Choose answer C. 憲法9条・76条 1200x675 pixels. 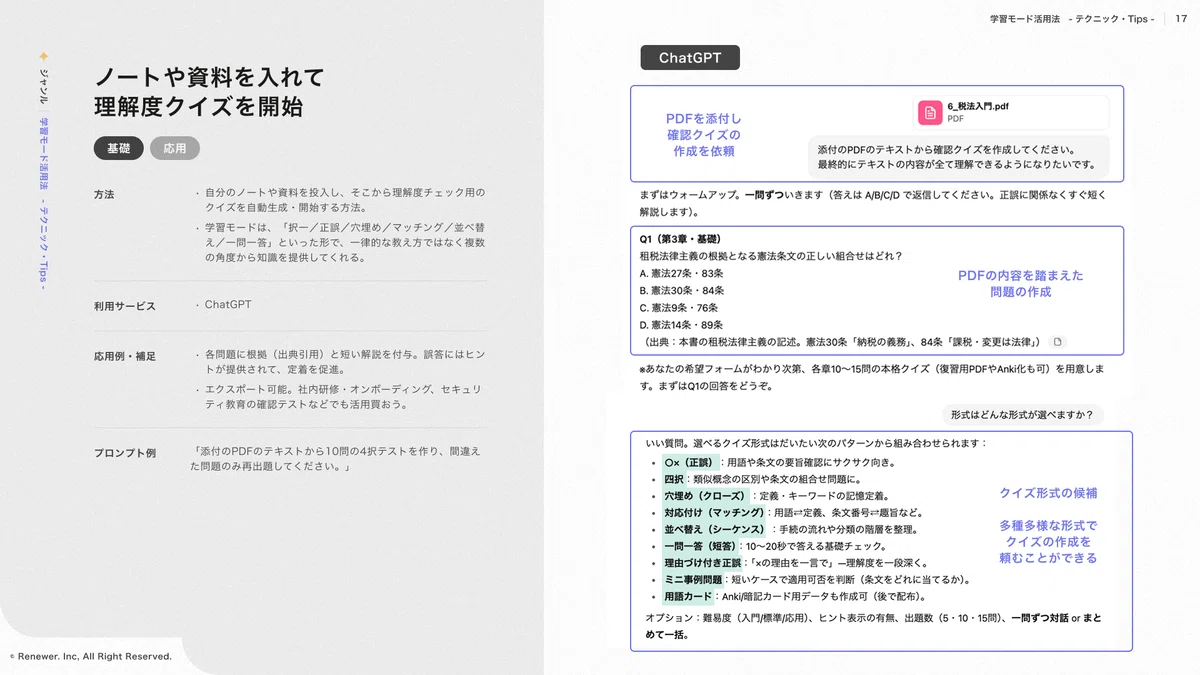679,307
